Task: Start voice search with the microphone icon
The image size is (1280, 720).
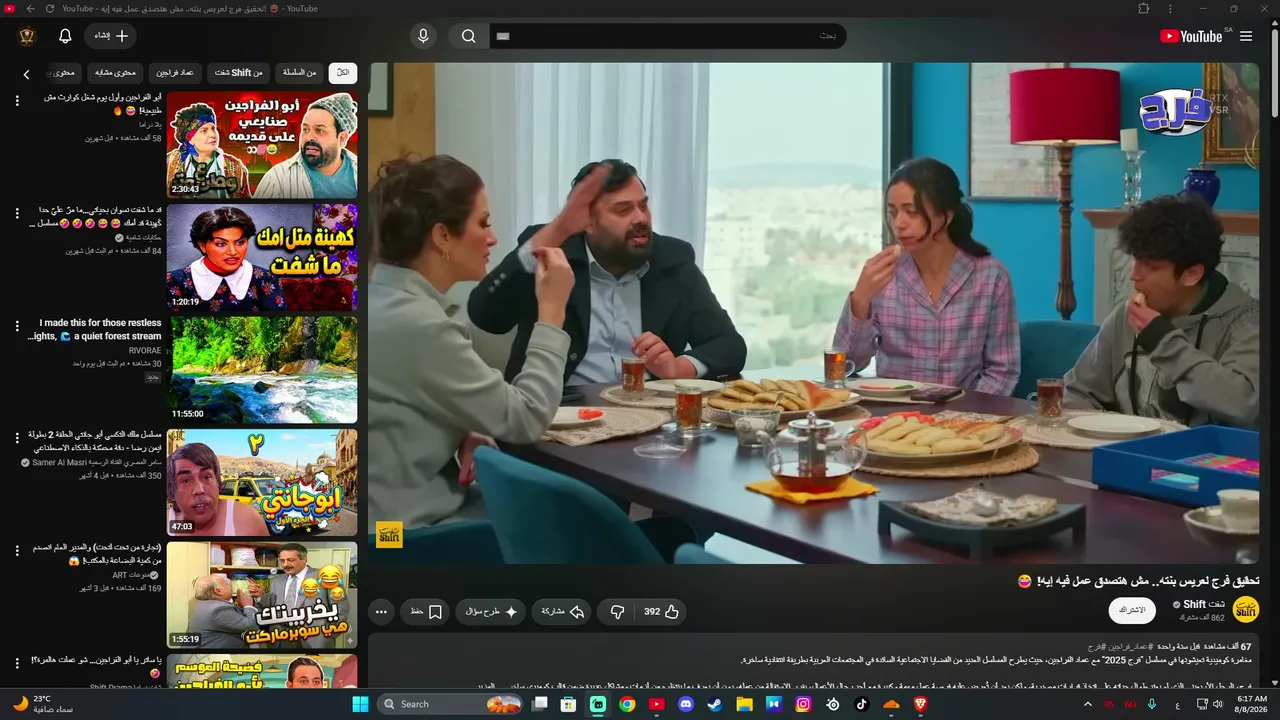Action: 423,36
